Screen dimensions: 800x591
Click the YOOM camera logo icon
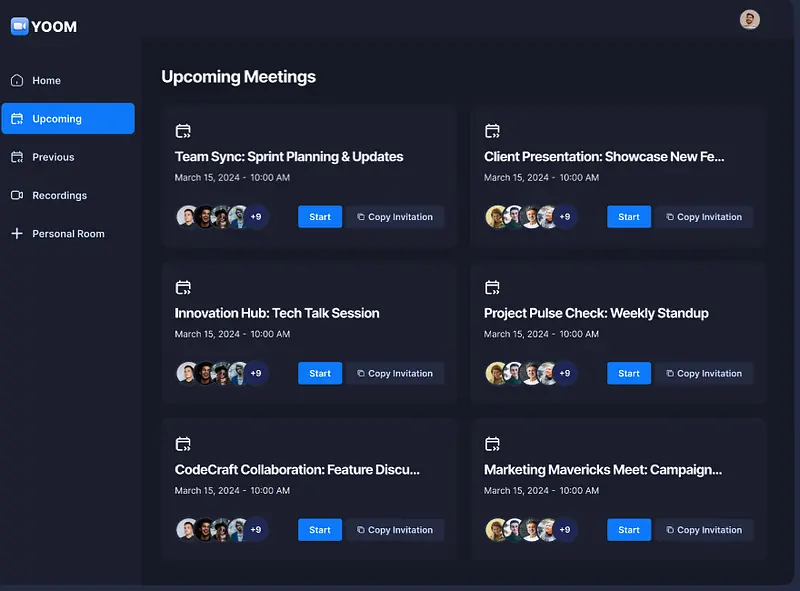pyautogui.click(x=19, y=27)
